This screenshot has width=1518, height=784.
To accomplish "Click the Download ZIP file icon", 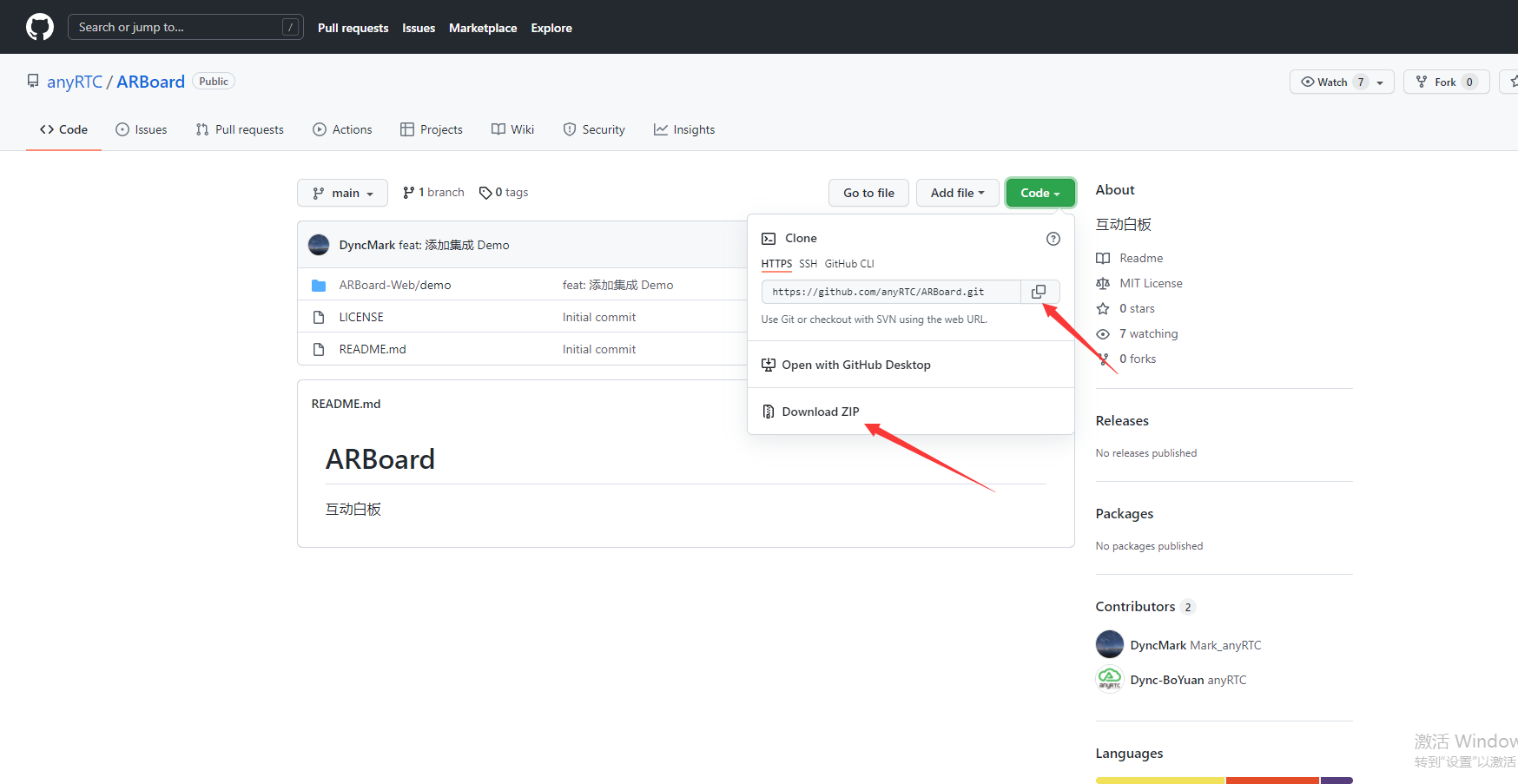I will (769, 412).
